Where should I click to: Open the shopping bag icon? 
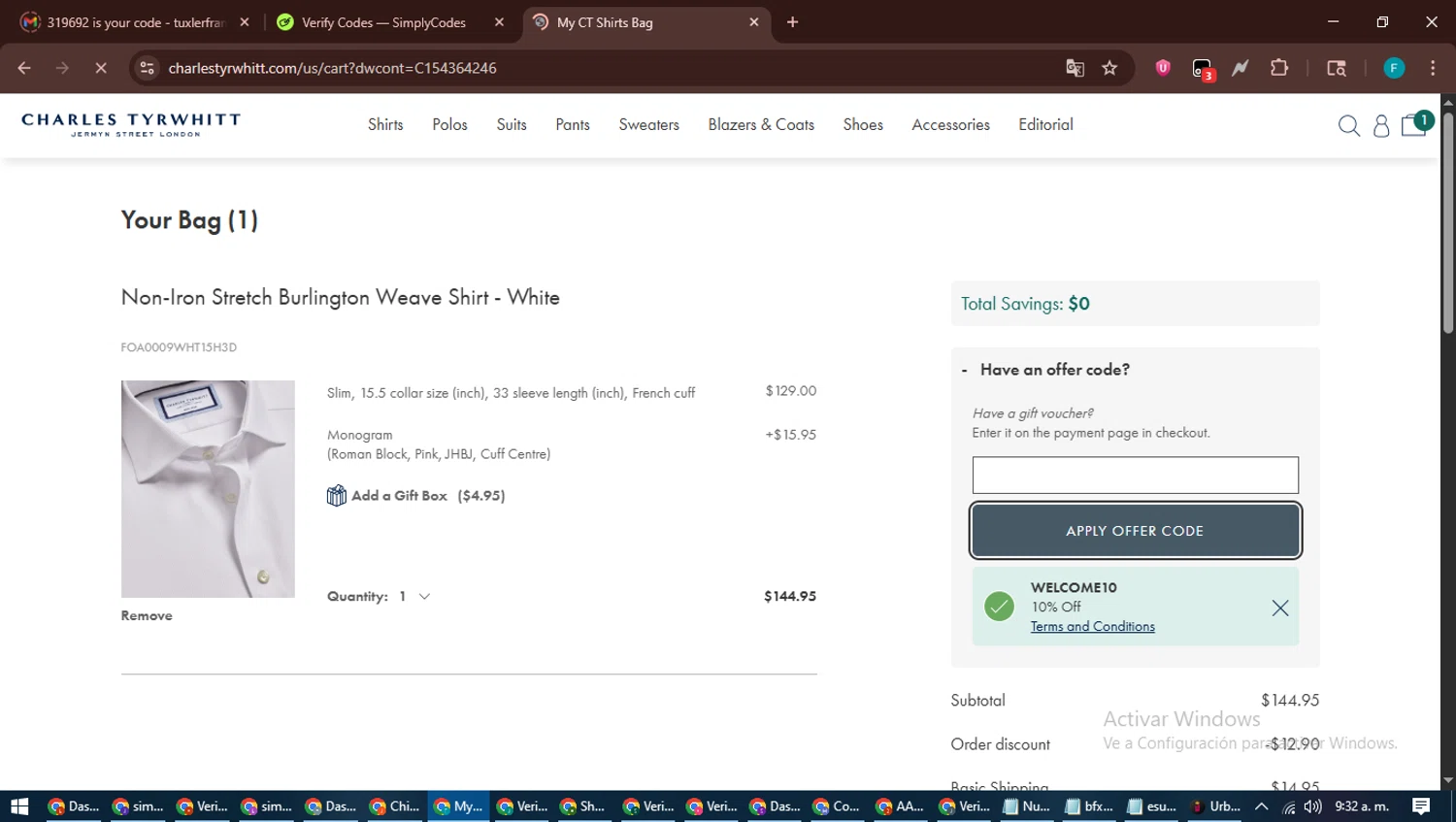(x=1415, y=124)
